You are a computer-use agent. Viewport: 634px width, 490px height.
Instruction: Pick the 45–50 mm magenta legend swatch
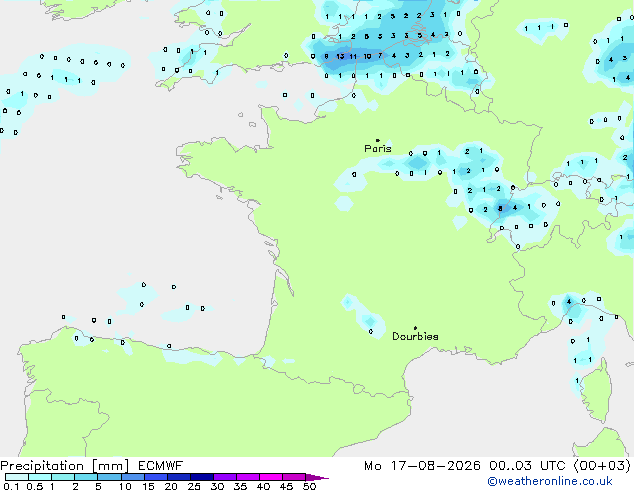[x=294, y=477]
